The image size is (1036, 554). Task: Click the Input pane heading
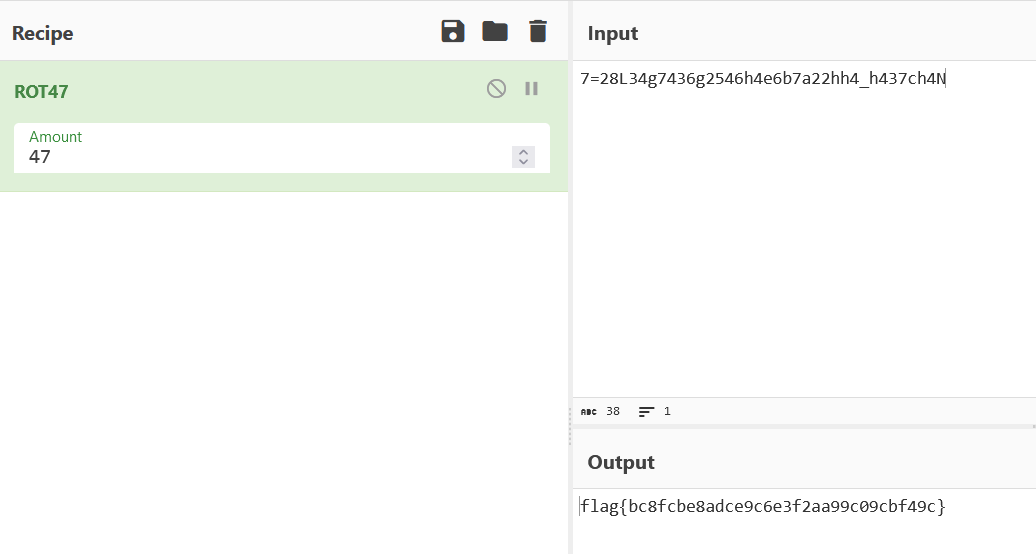(x=613, y=33)
